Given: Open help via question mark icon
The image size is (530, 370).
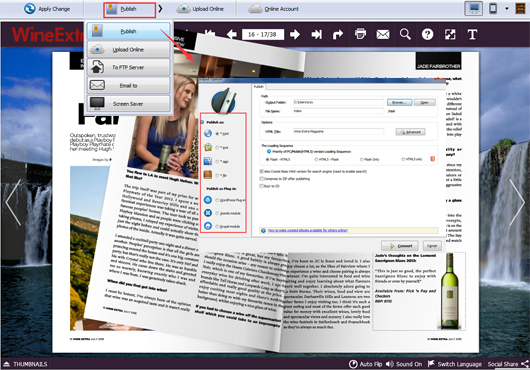Looking at the screenshot, I should pos(427,34).
